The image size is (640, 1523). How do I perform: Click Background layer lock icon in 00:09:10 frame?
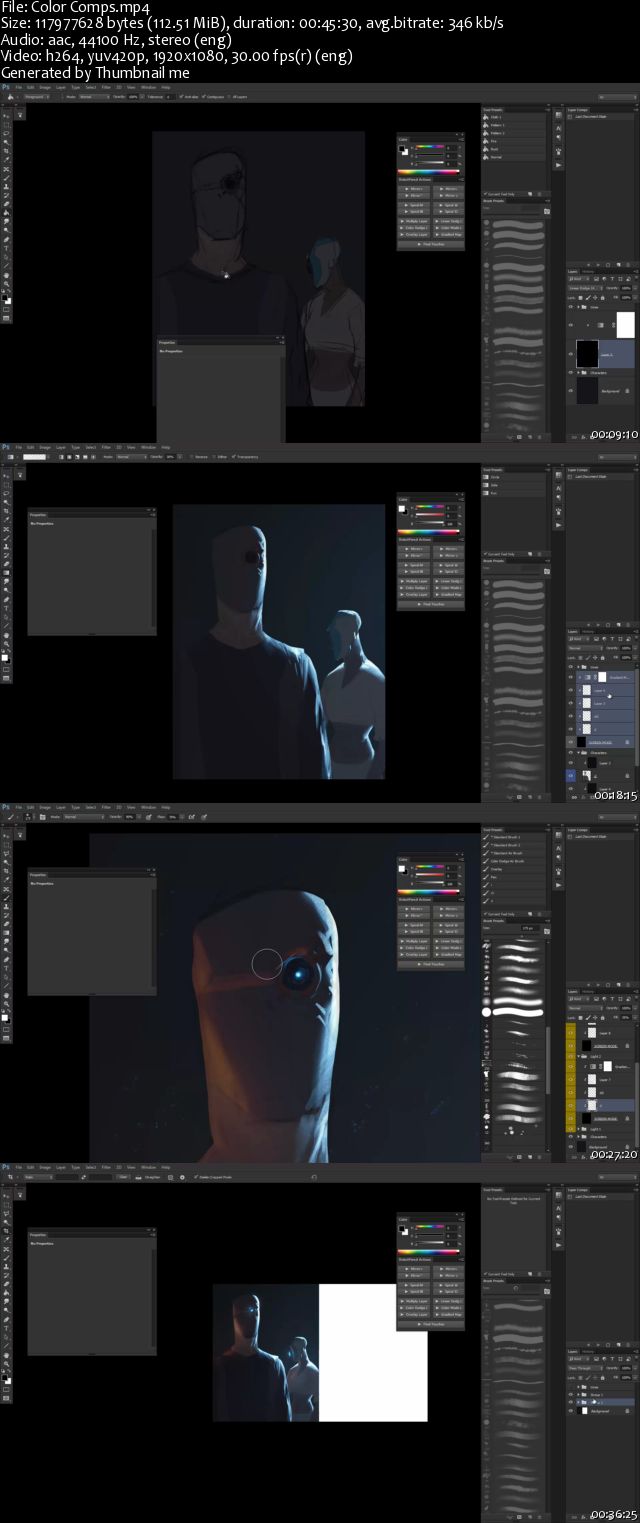pos(627,391)
